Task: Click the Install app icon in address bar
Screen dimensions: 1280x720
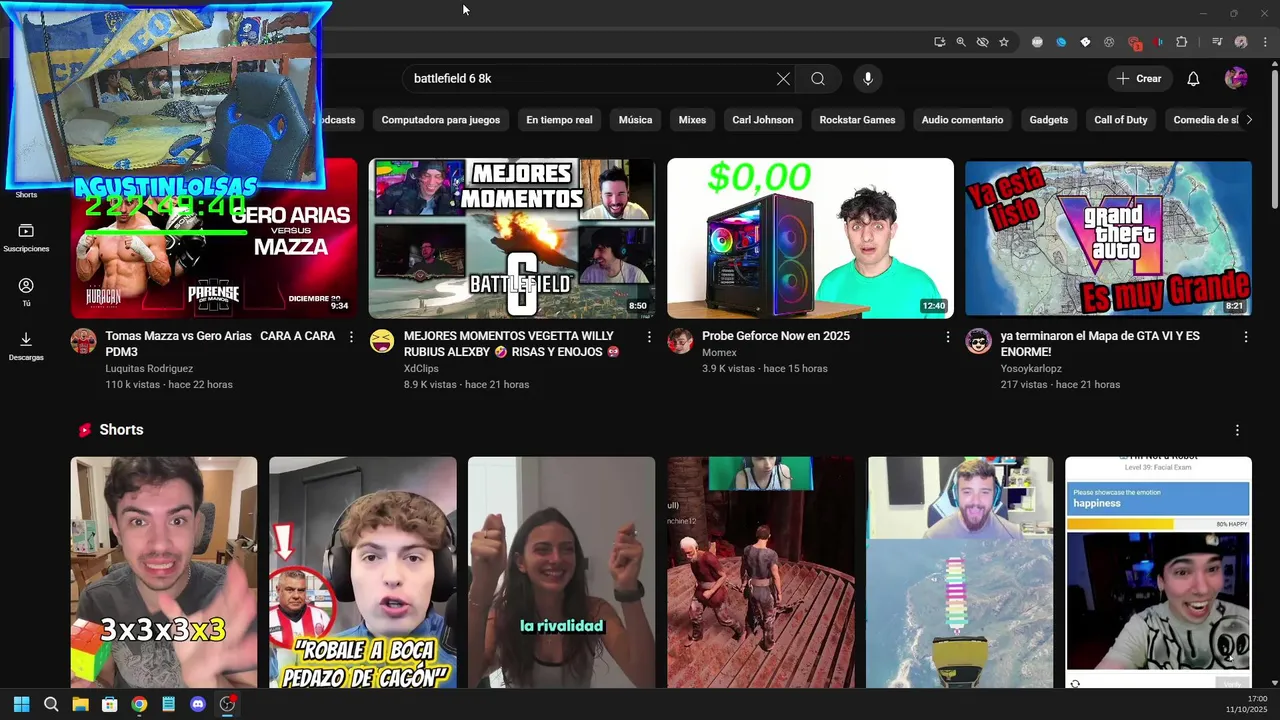Action: tap(939, 42)
